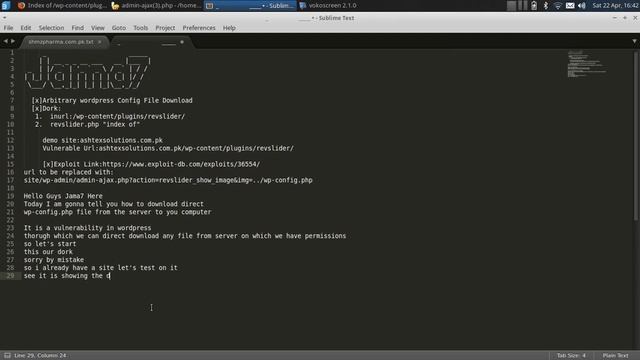Switch to vokoscreen 2.1.0 taskbar window
Screen dimensions: 640x360
328,5
